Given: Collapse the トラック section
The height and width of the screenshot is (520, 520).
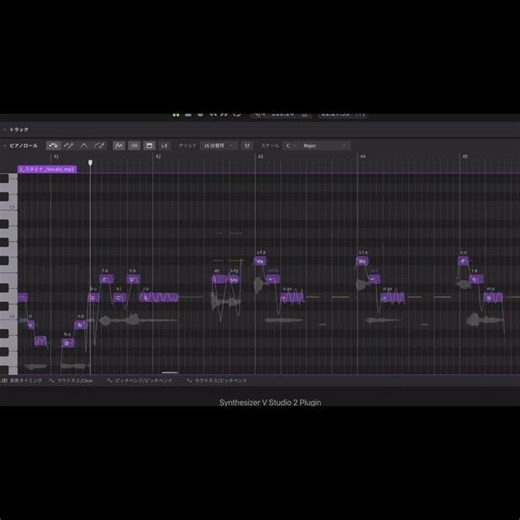Looking at the screenshot, I should point(5,130).
